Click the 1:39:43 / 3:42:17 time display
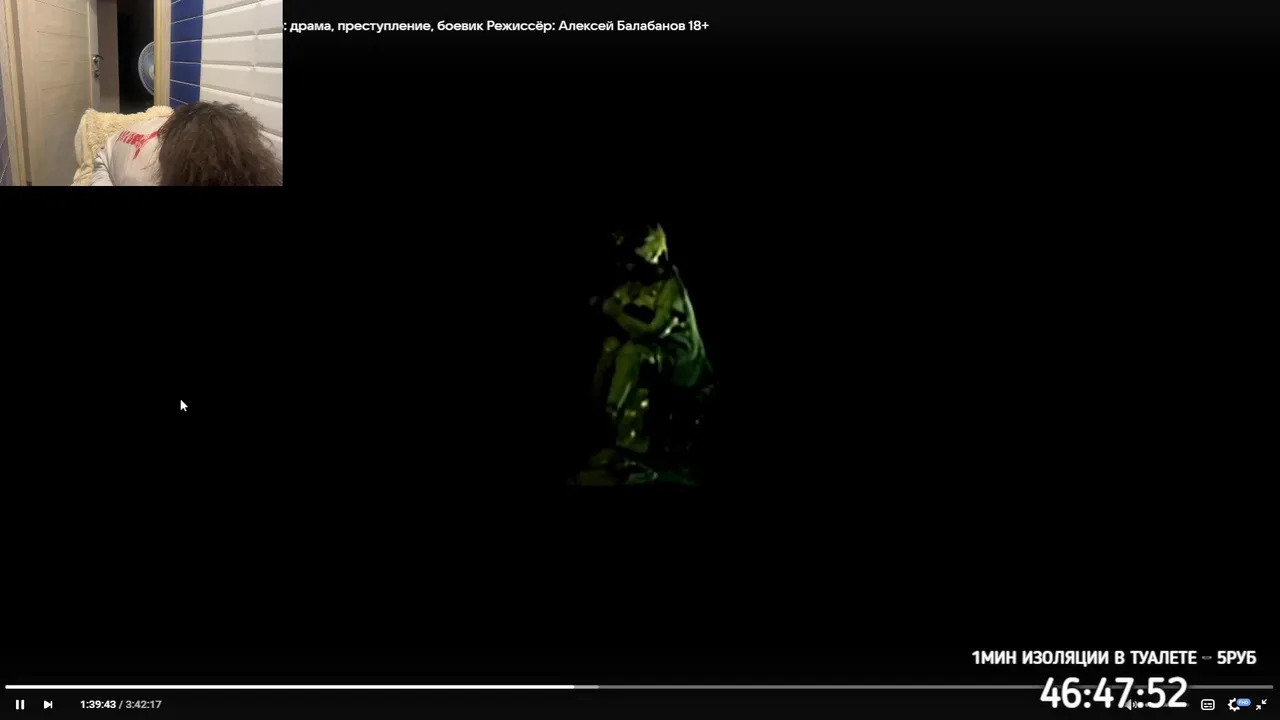The image size is (1280, 720). click(121, 704)
